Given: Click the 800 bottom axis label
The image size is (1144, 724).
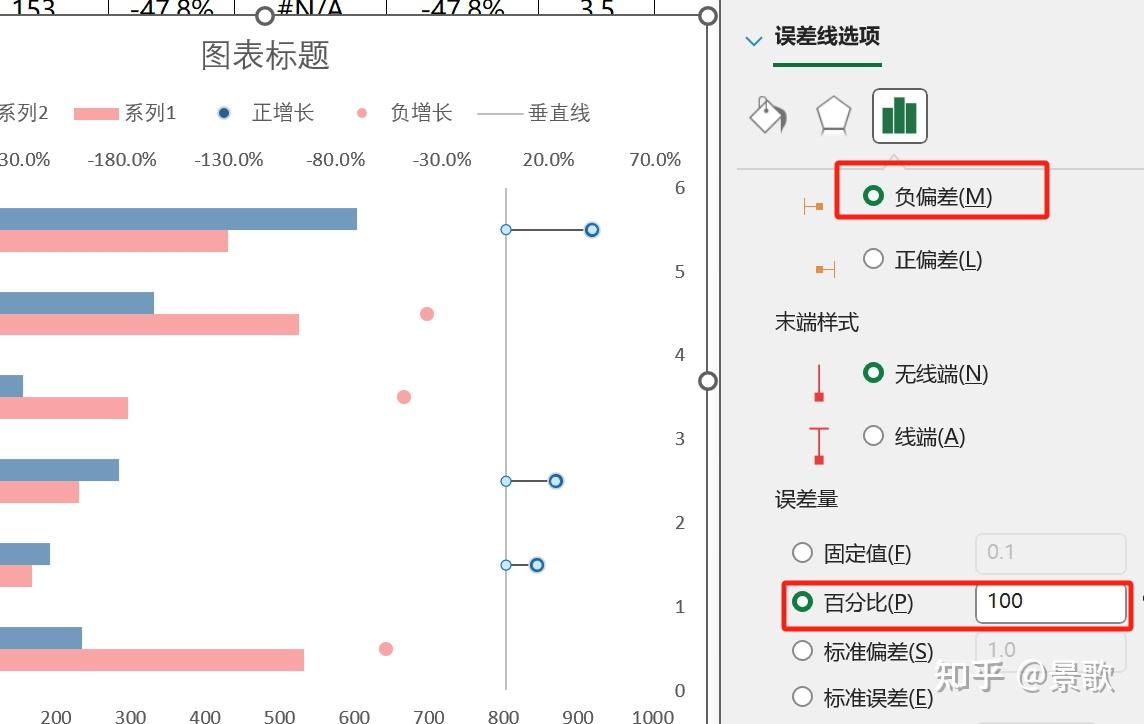Looking at the screenshot, I should click(503, 716).
